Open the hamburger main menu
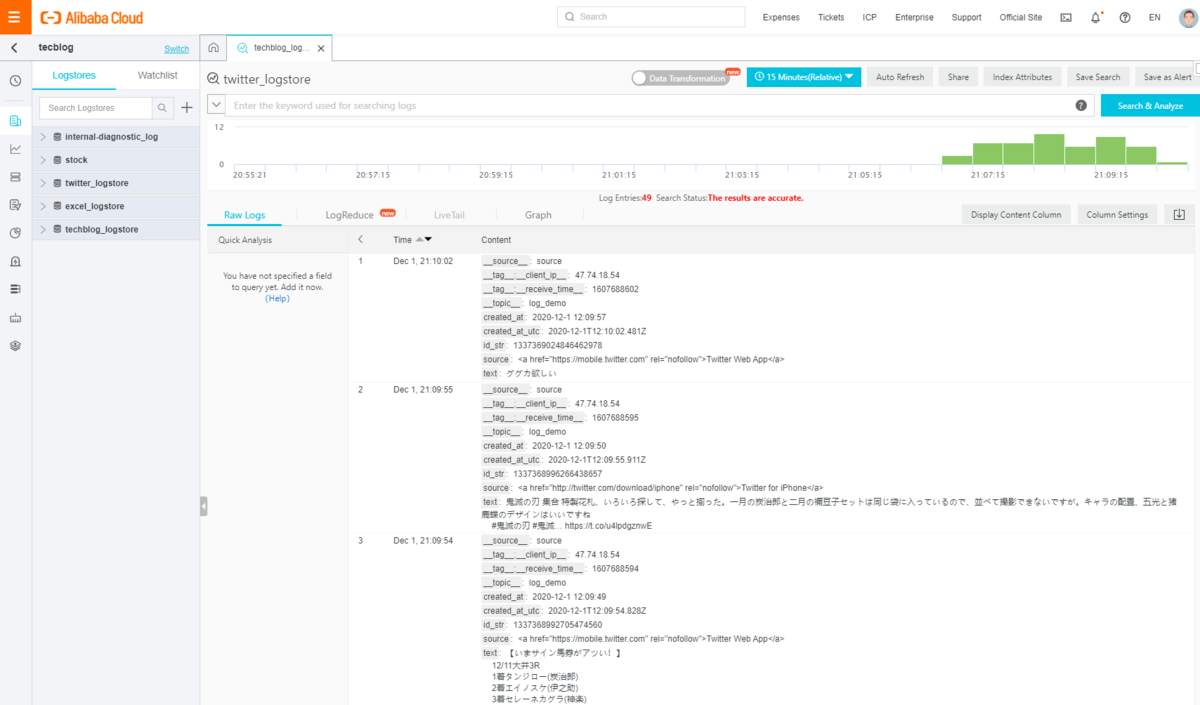The width and height of the screenshot is (1200, 705). 14,17
